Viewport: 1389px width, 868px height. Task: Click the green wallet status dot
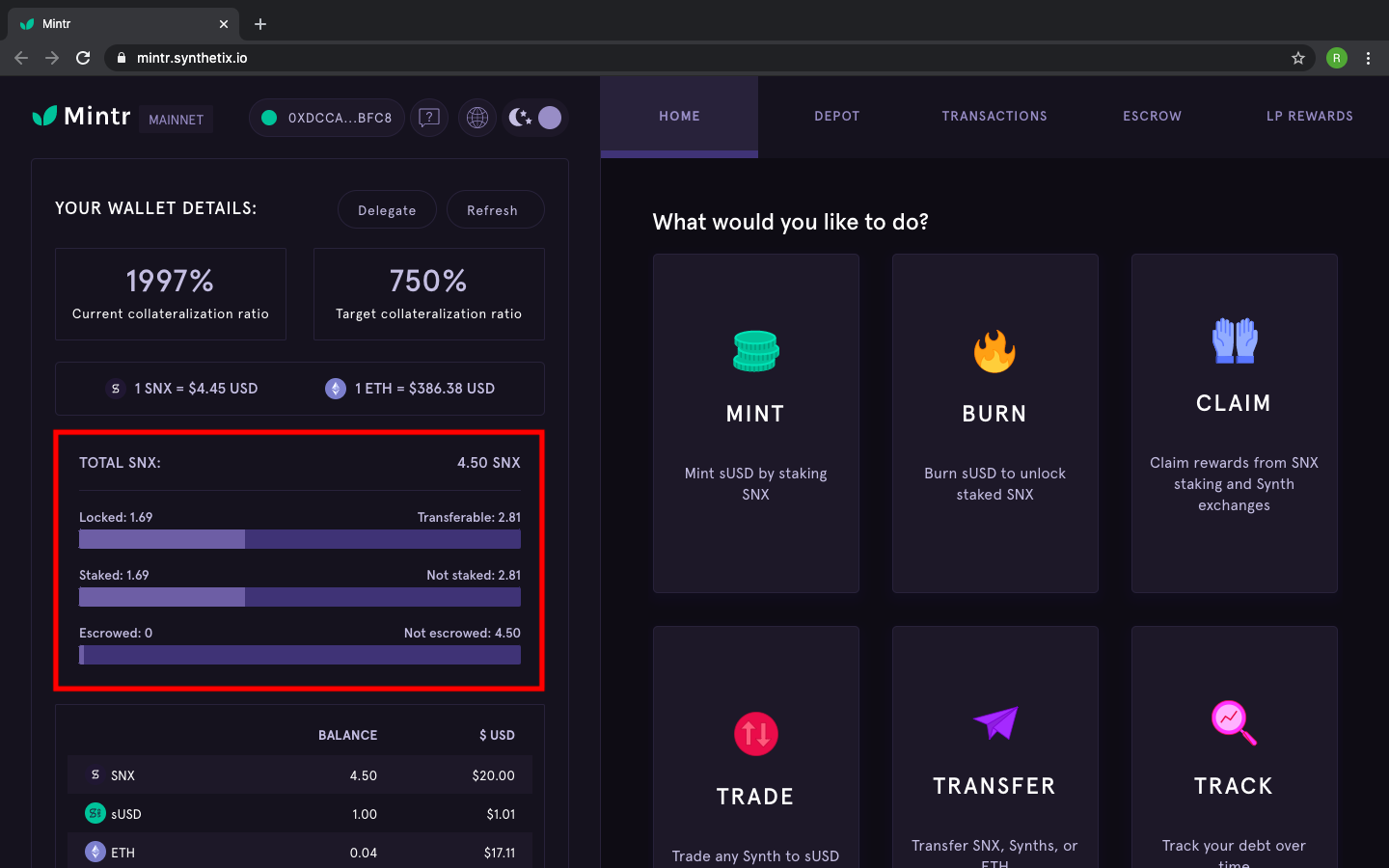tap(269, 118)
